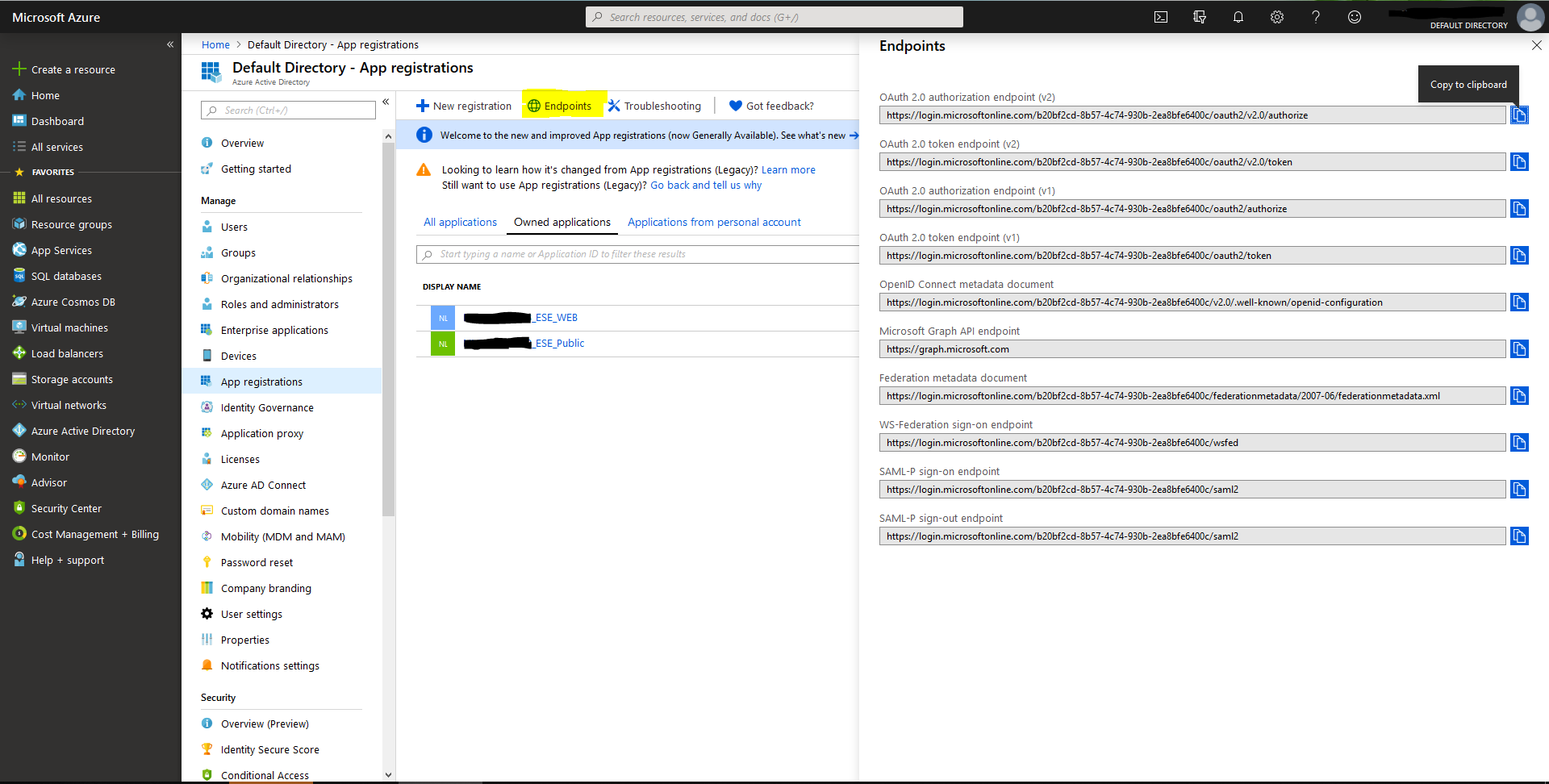
Task: Click the blade menu scroll down arrow
Action: [388, 775]
